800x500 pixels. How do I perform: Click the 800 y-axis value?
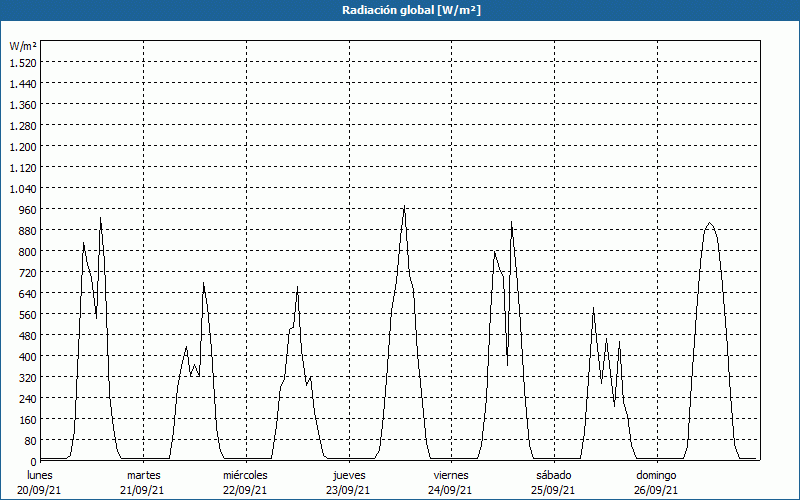[28, 252]
